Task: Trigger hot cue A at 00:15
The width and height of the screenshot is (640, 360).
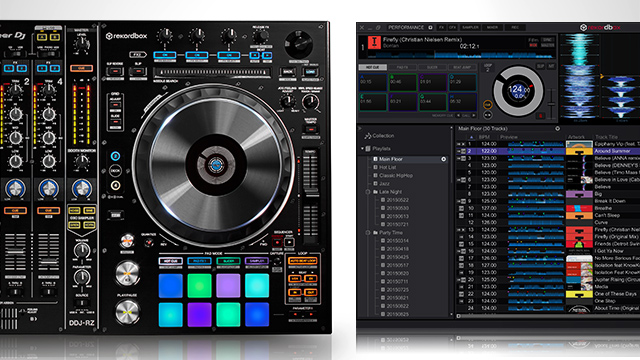Action: (x=373, y=82)
